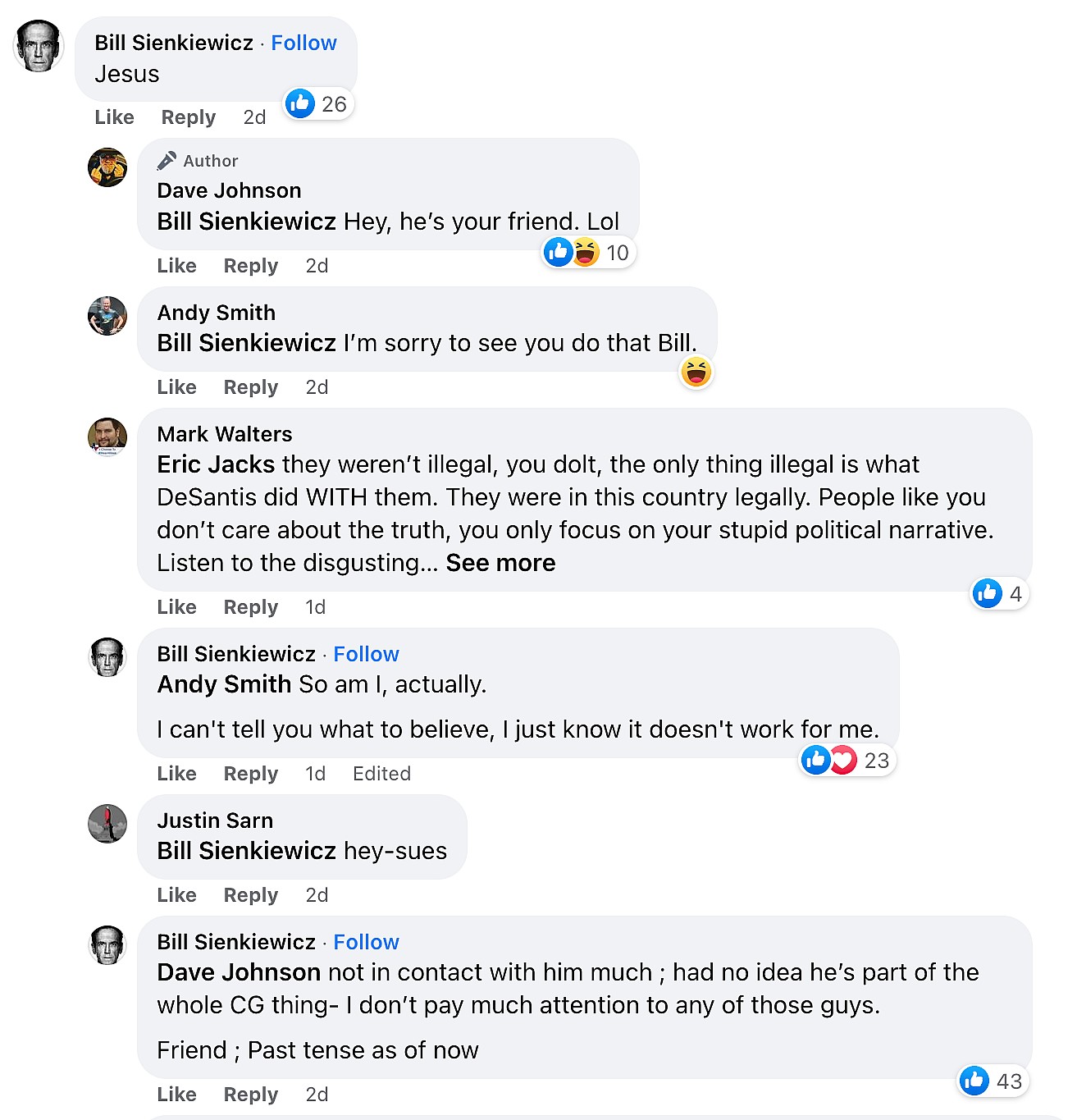Click the laughing emoji on Dave Johnson's comment
Image resolution: width=1077 pixels, height=1120 pixels.
pyautogui.click(x=586, y=252)
